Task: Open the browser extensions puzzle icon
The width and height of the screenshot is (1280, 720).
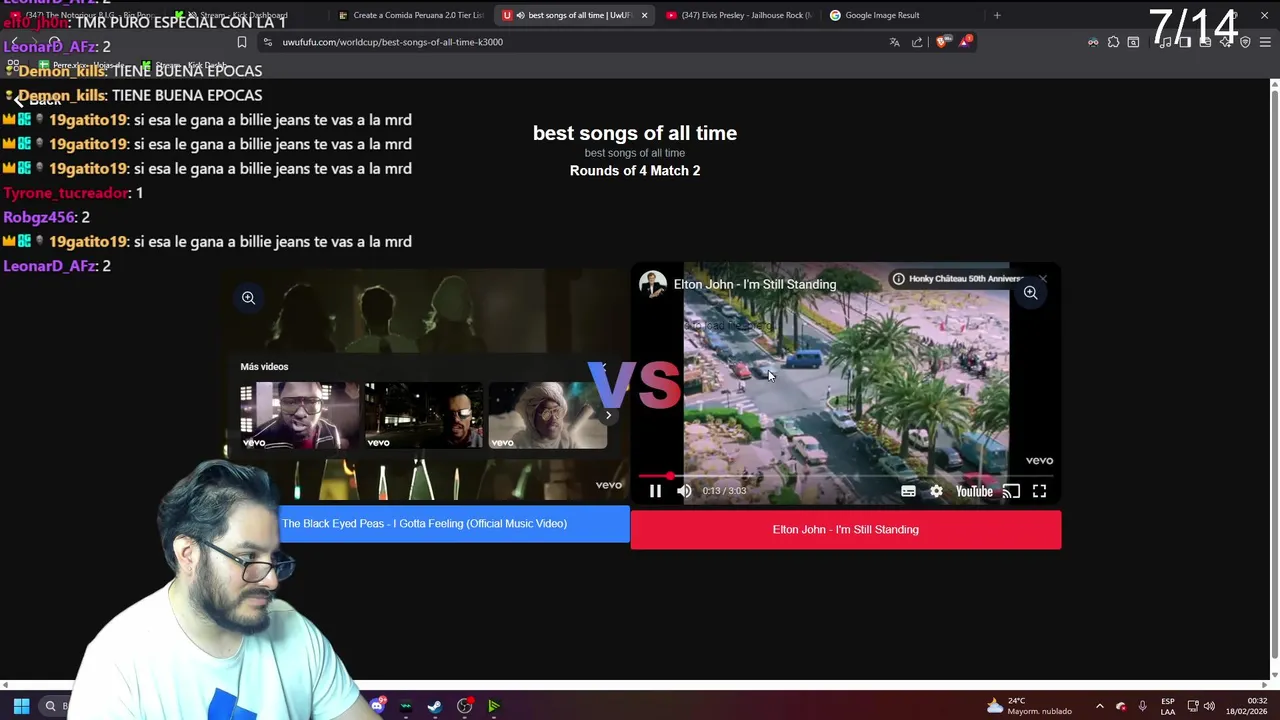Action: [x=1113, y=42]
